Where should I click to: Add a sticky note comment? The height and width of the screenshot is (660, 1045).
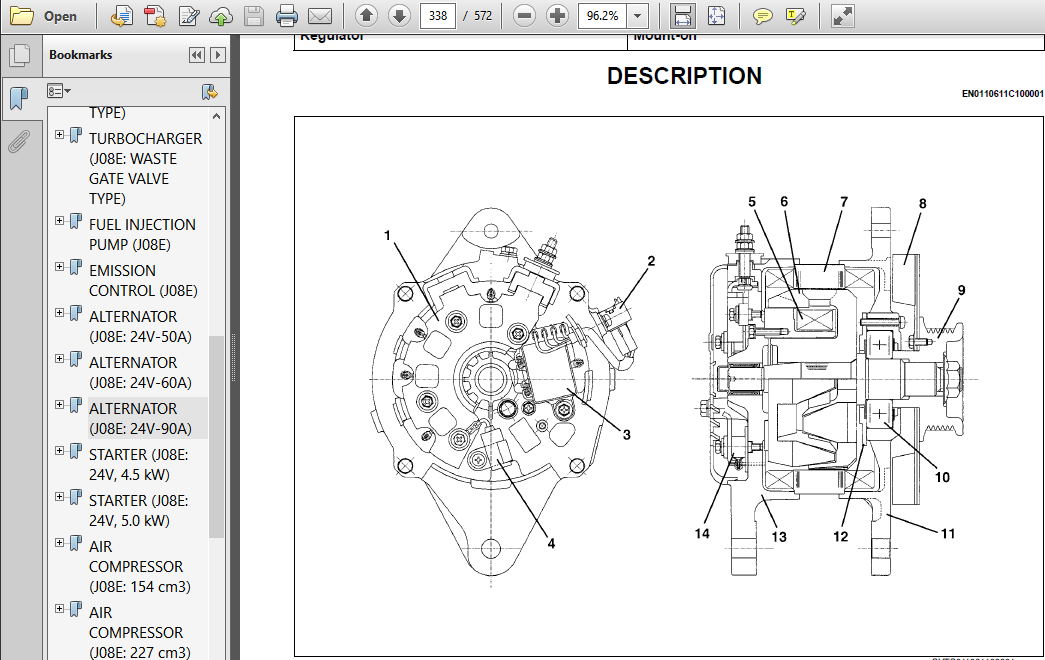pyautogui.click(x=762, y=16)
